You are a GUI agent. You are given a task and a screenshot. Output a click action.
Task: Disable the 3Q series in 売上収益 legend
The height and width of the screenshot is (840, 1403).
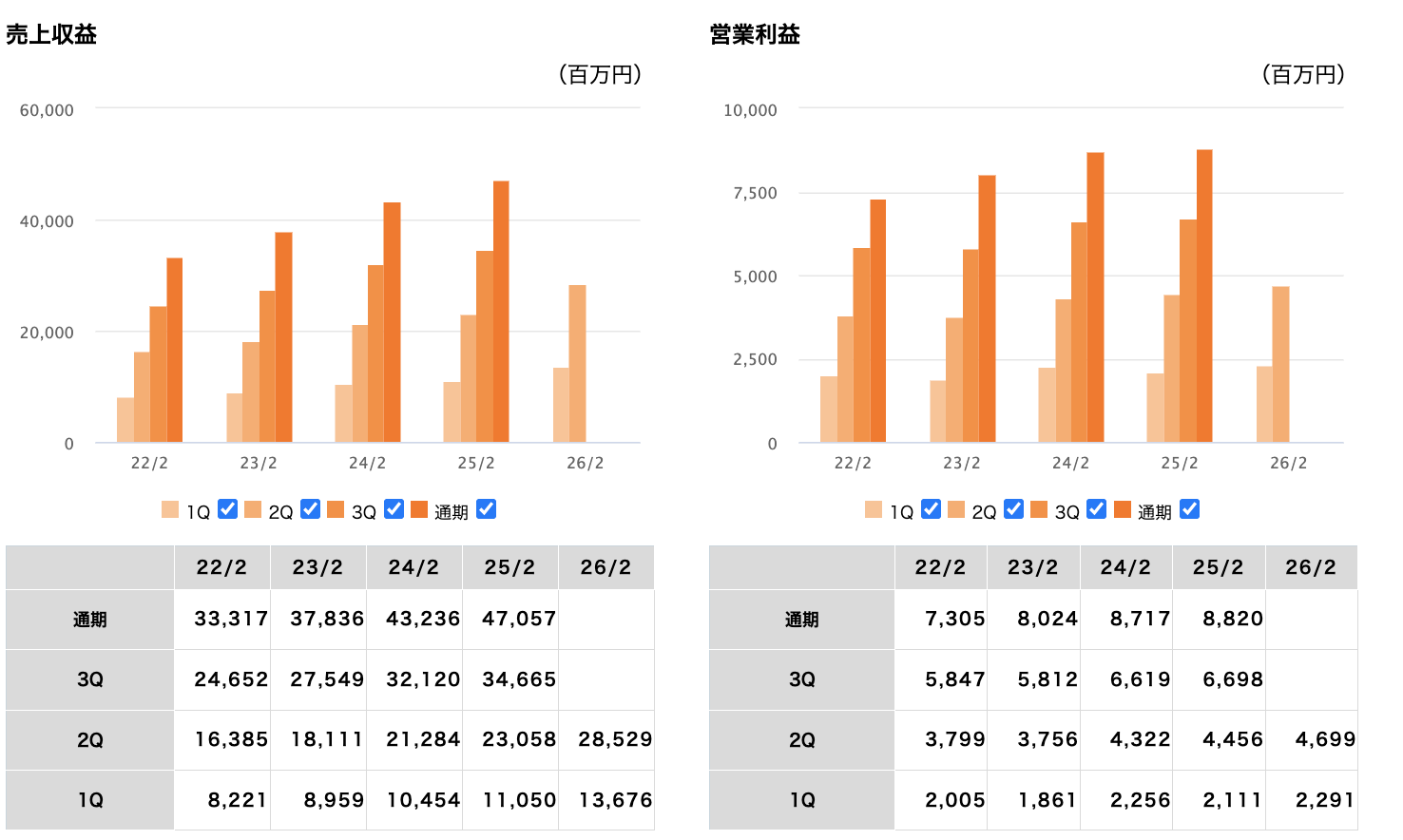point(394,509)
